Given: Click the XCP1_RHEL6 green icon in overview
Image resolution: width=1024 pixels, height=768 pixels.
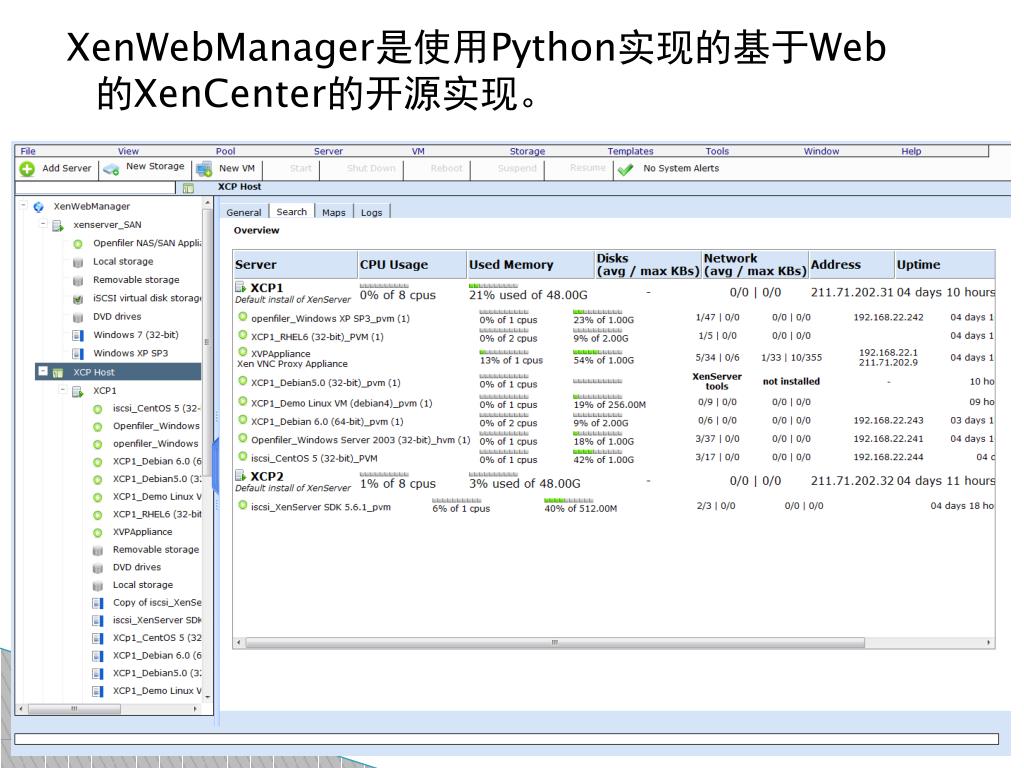Looking at the screenshot, I should click(x=243, y=335).
